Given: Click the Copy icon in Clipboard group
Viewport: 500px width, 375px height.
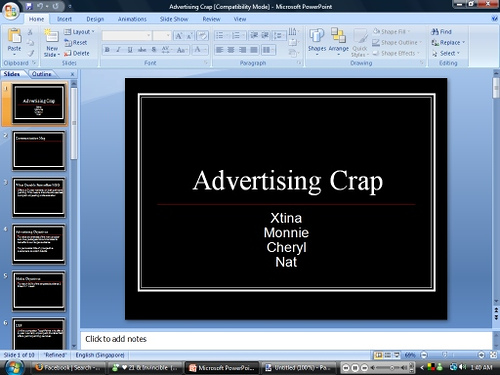Looking at the screenshot, I should click(30, 43).
